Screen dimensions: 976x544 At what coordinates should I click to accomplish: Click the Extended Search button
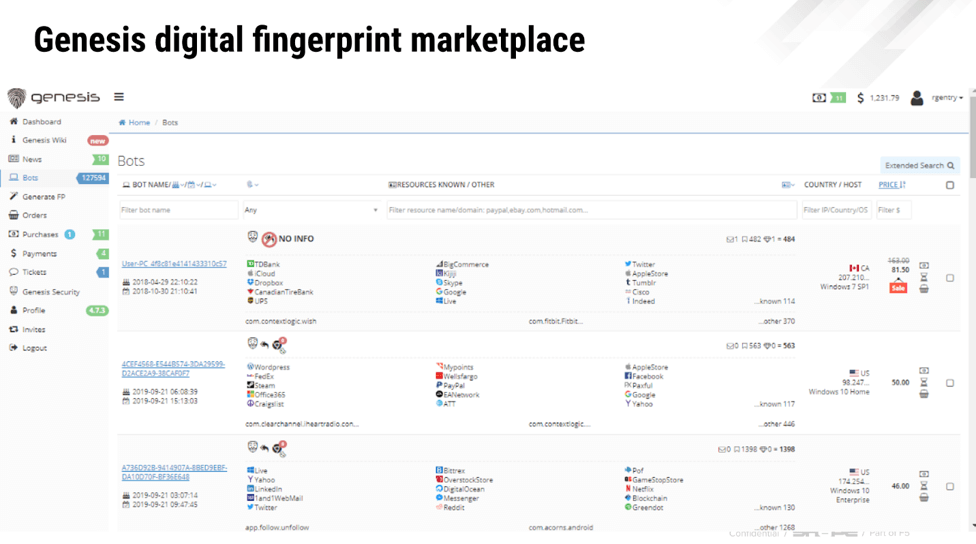click(x=919, y=166)
